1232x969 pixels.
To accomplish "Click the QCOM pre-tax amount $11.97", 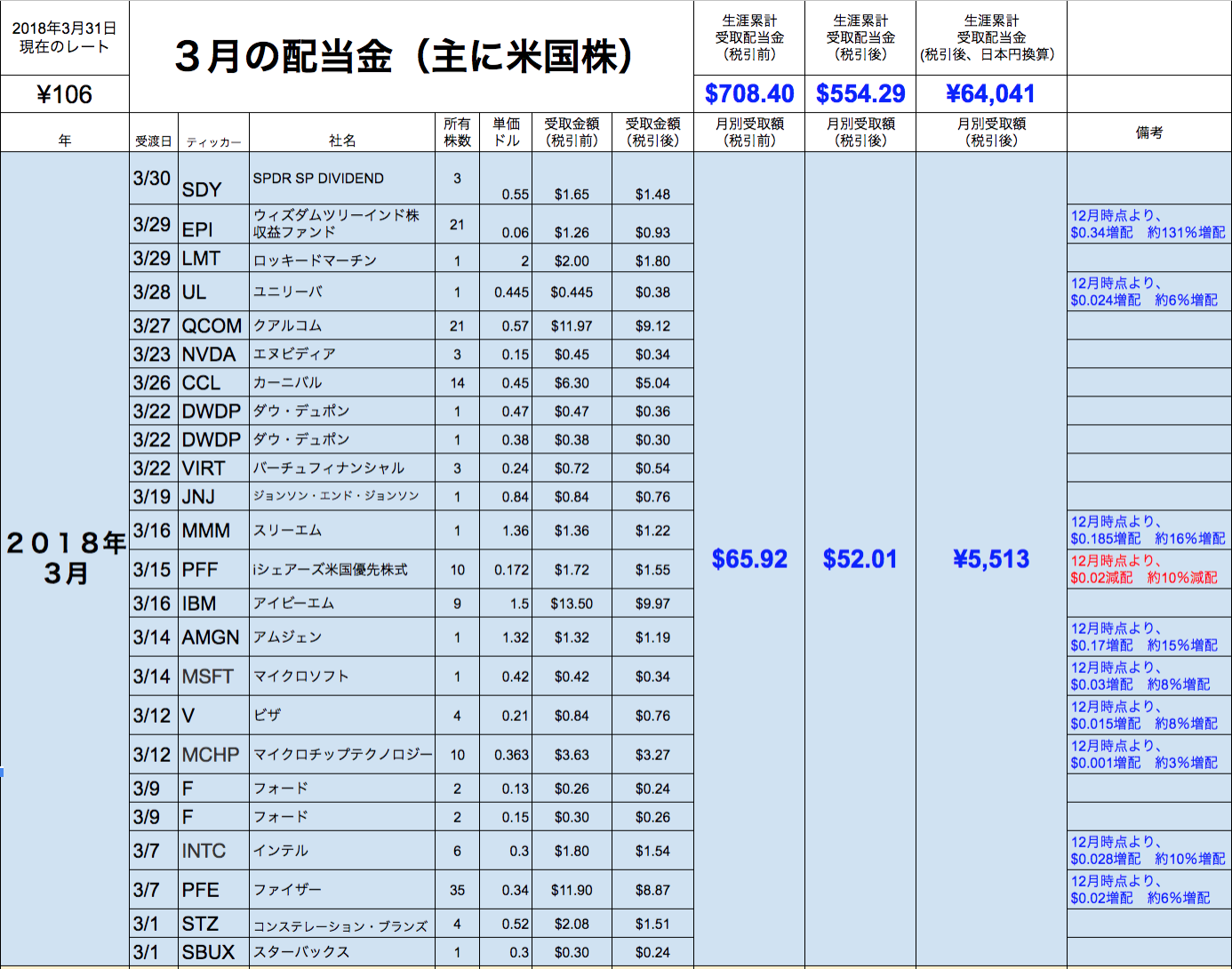I will point(572,326).
